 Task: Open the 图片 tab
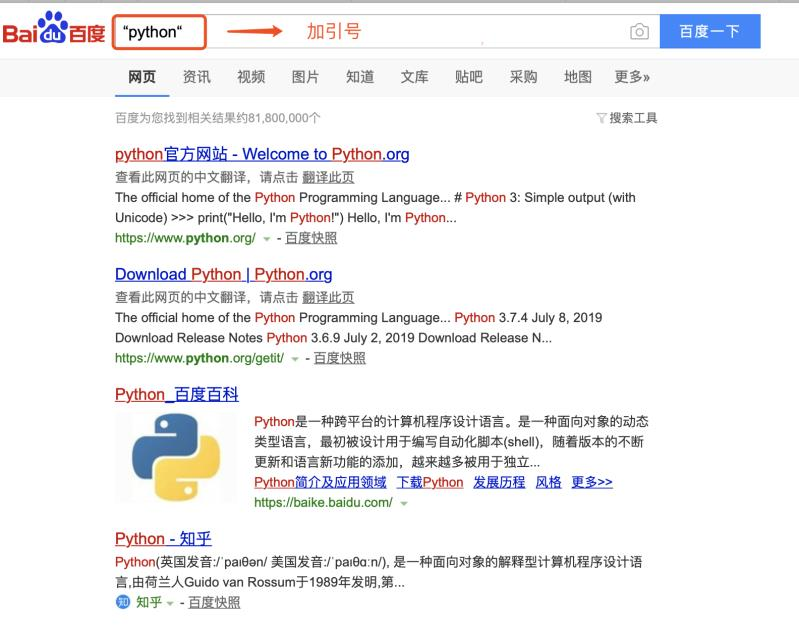(305, 77)
